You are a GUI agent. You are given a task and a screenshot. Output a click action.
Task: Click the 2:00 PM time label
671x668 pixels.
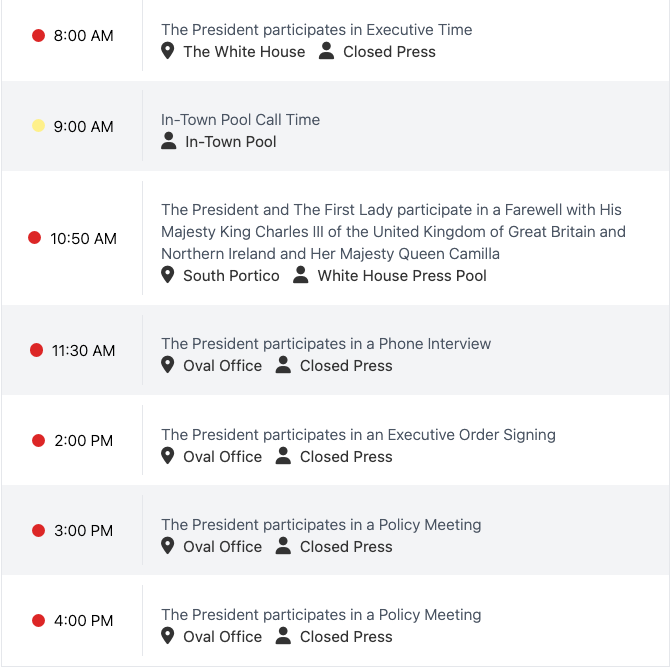83,440
